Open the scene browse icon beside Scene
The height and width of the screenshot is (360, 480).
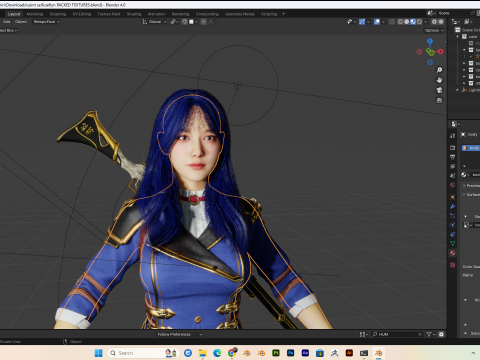[x=431, y=13]
